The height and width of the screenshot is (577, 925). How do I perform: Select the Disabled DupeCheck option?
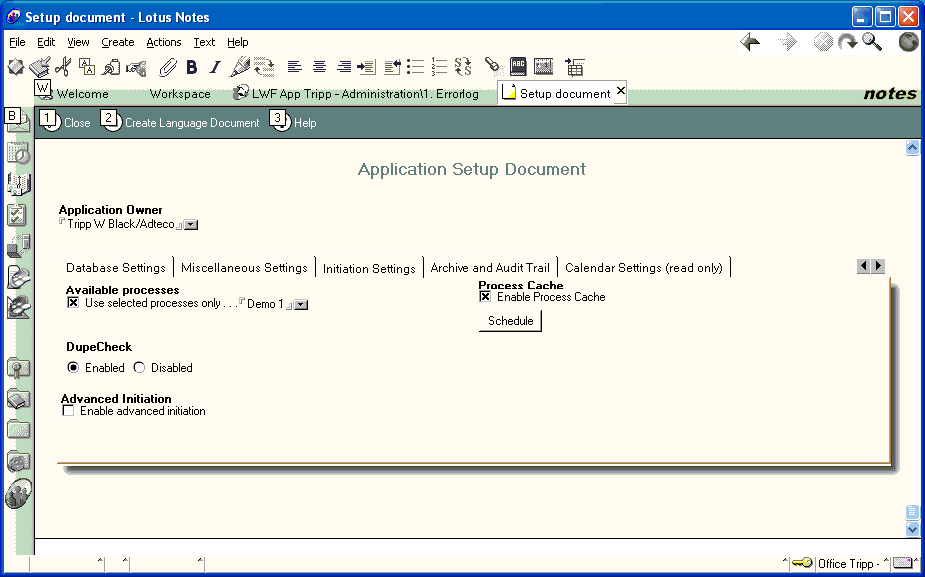pos(140,368)
